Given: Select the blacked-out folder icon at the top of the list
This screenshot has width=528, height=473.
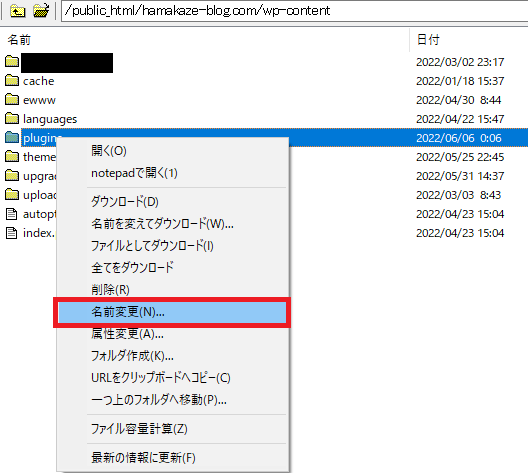Looking at the screenshot, I should pyautogui.click(x=12, y=61).
